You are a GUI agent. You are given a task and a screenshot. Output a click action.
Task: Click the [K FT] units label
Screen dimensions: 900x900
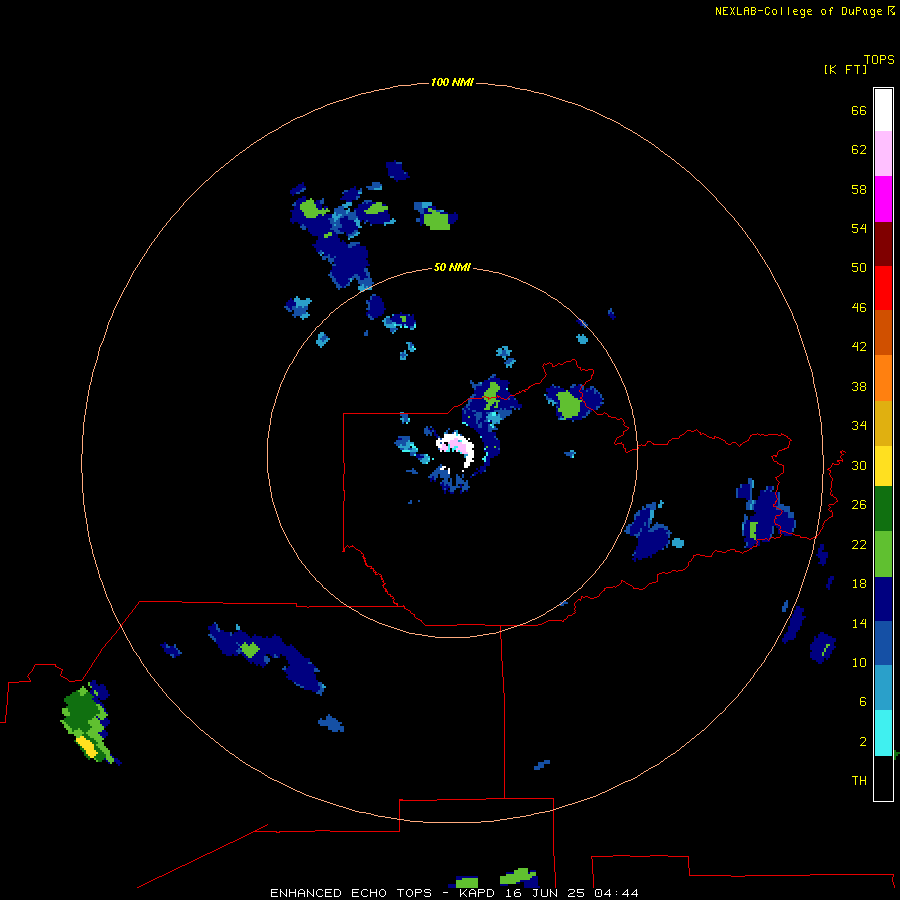click(845, 70)
